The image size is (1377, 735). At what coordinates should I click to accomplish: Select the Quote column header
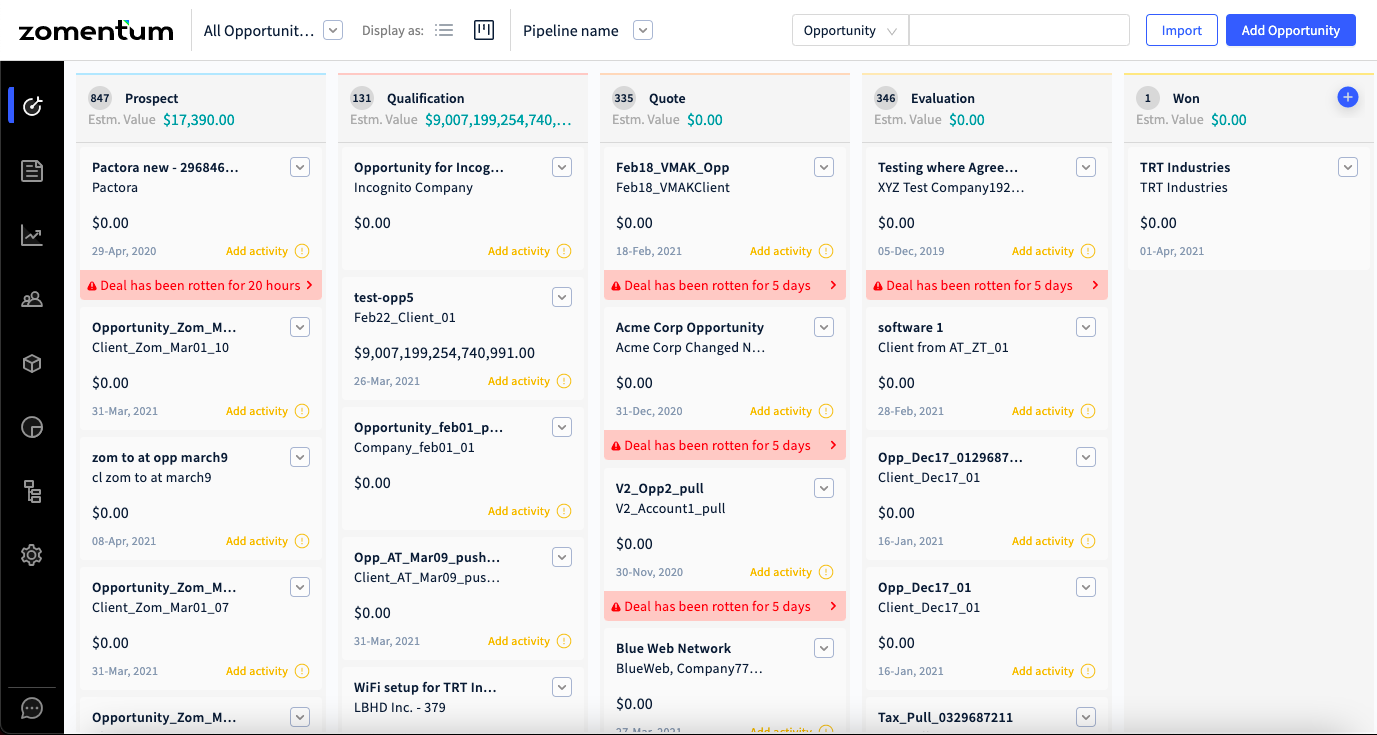725,108
